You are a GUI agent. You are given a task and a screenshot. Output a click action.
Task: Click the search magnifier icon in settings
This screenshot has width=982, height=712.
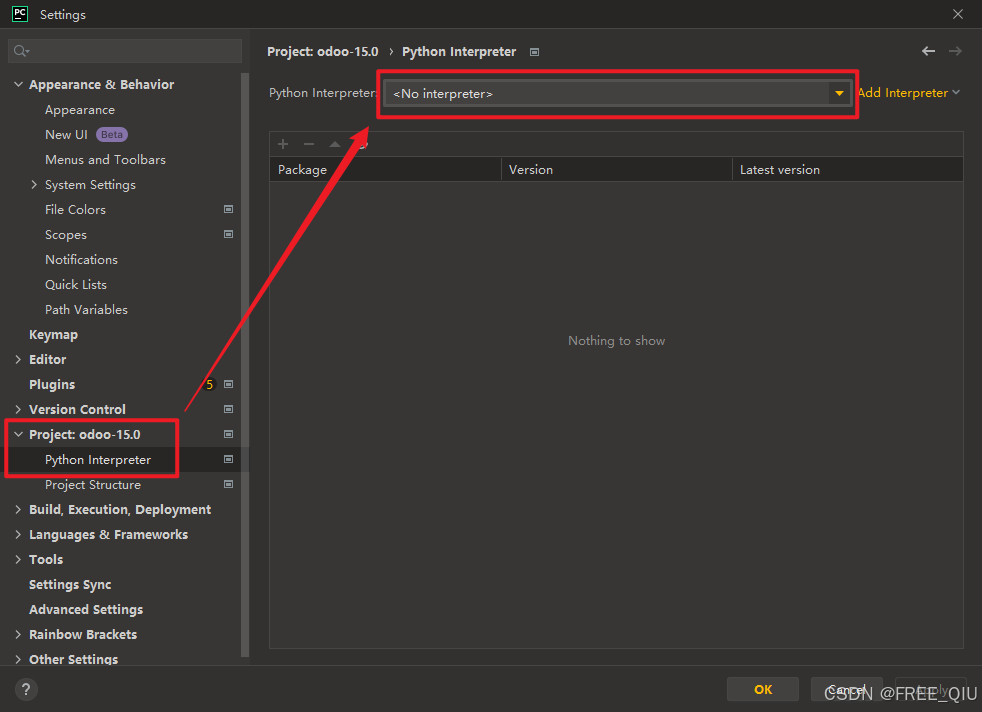coord(21,51)
